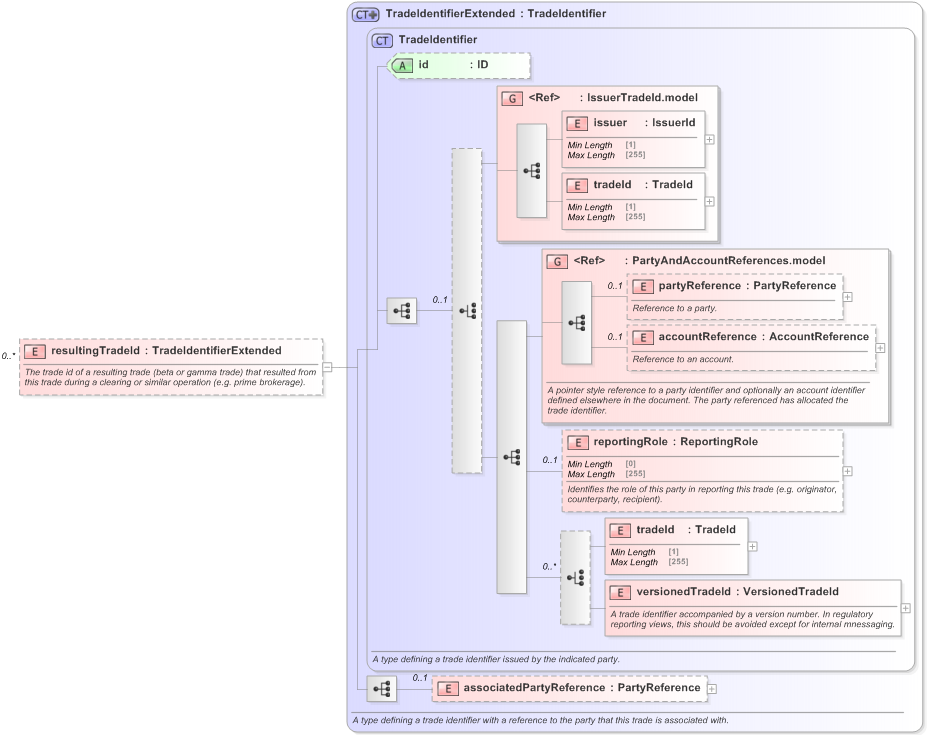Click the E icon of versionedTradeId element
Viewport: 927px width, 735px height.
(x=620, y=592)
